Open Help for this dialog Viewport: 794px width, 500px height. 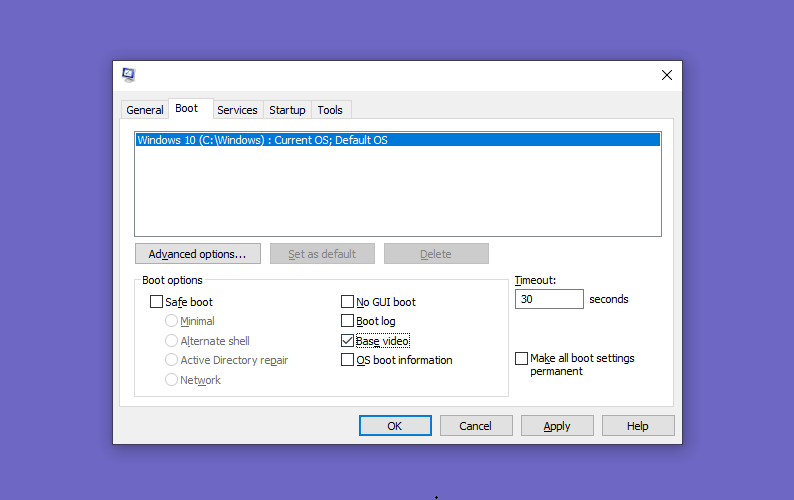click(x=638, y=426)
